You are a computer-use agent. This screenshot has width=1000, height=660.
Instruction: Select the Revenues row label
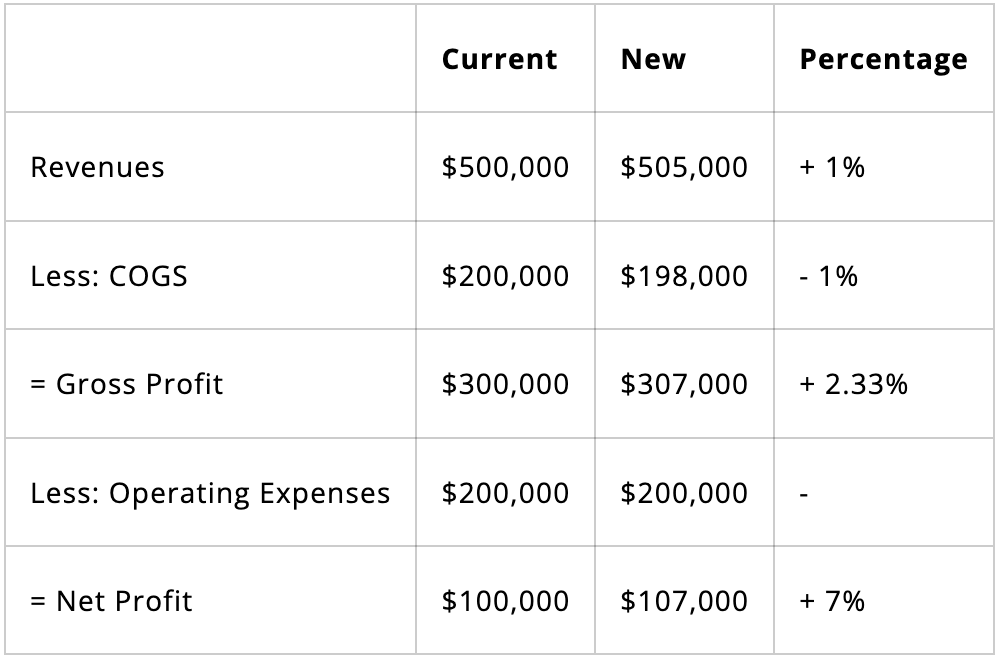point(97,167)
